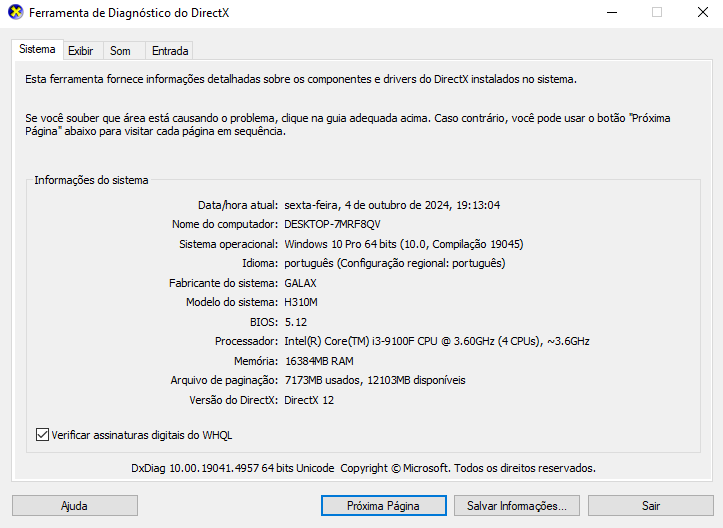The image size is (723, 528).
Task: Select the Sistema tab
Action: pos(37,50)
